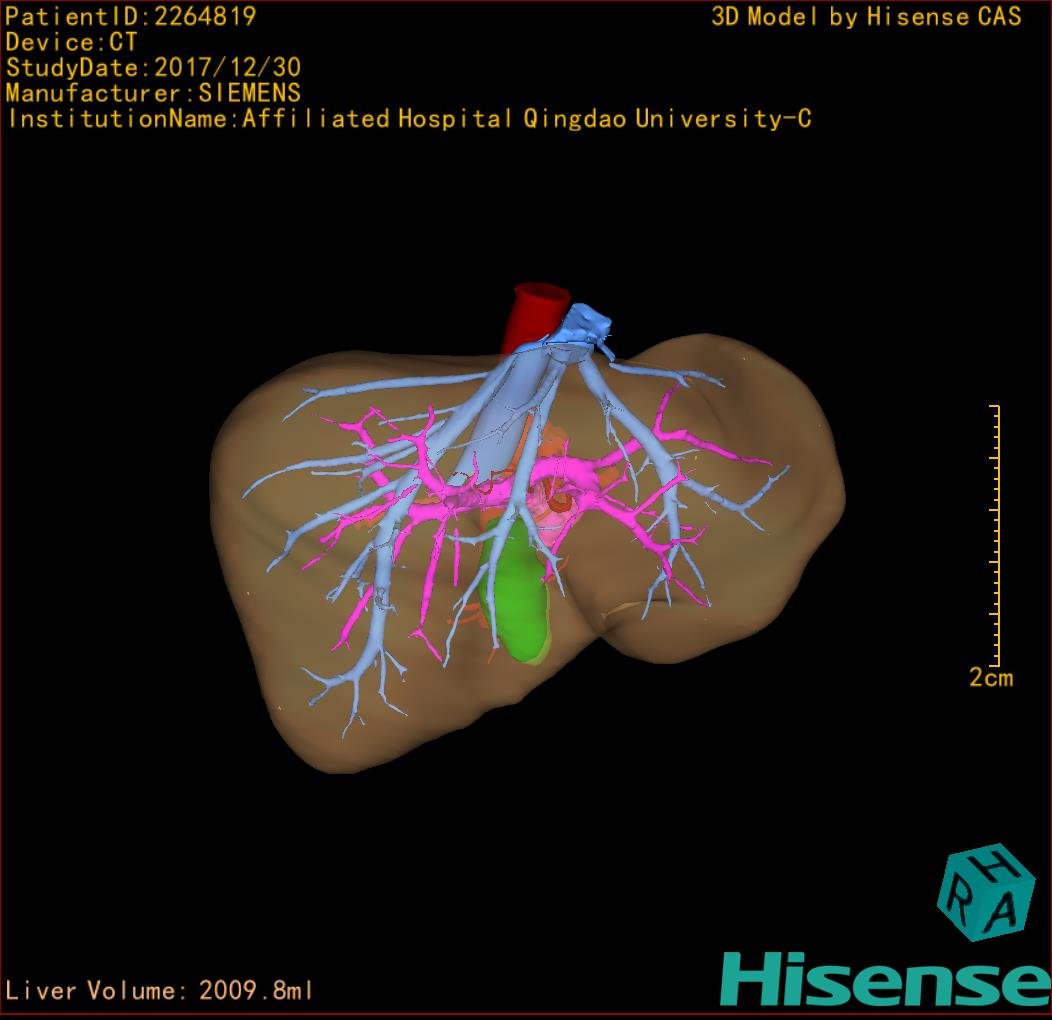
Task: Click the InstitutionName hospital label
Action: (x=408, y=119)
